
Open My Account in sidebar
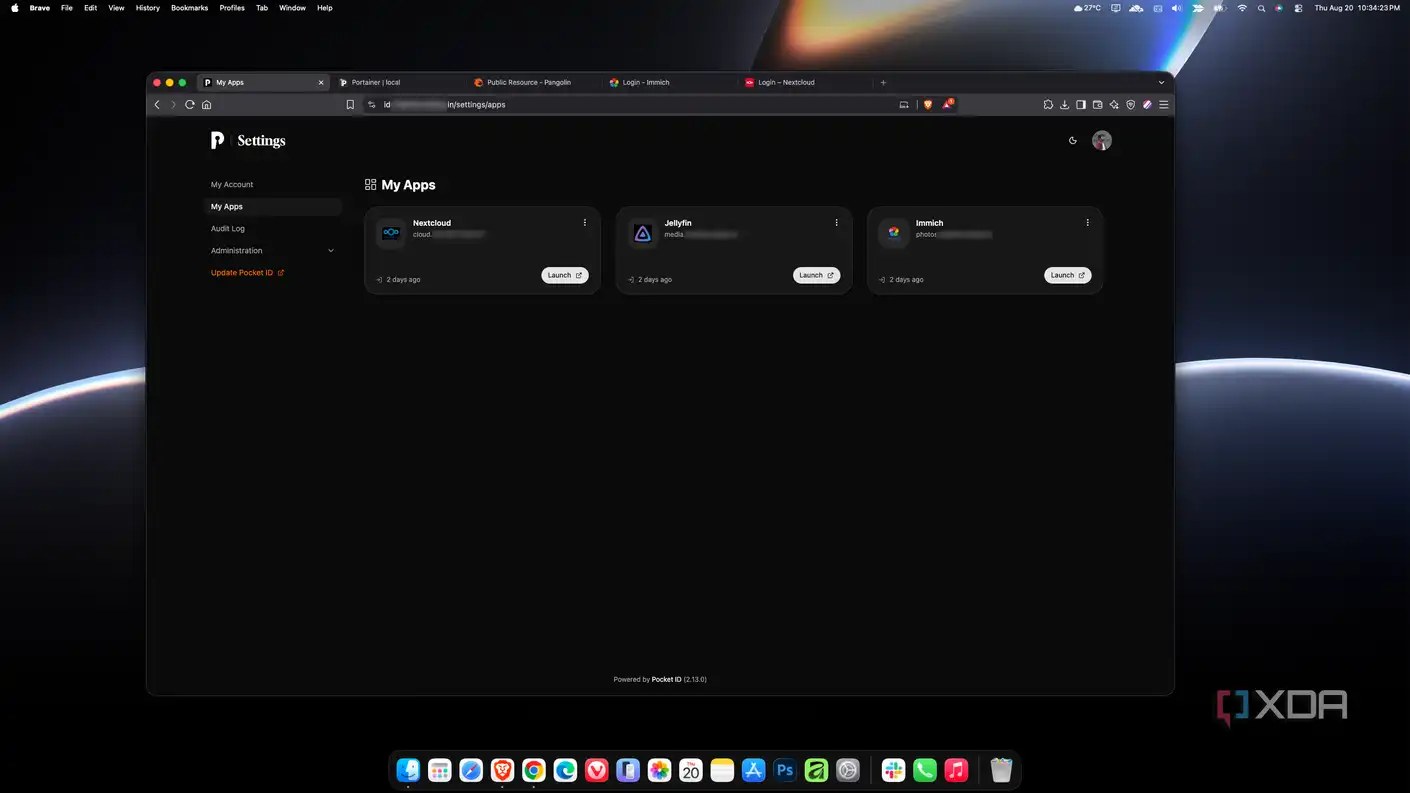click(232, 185)
